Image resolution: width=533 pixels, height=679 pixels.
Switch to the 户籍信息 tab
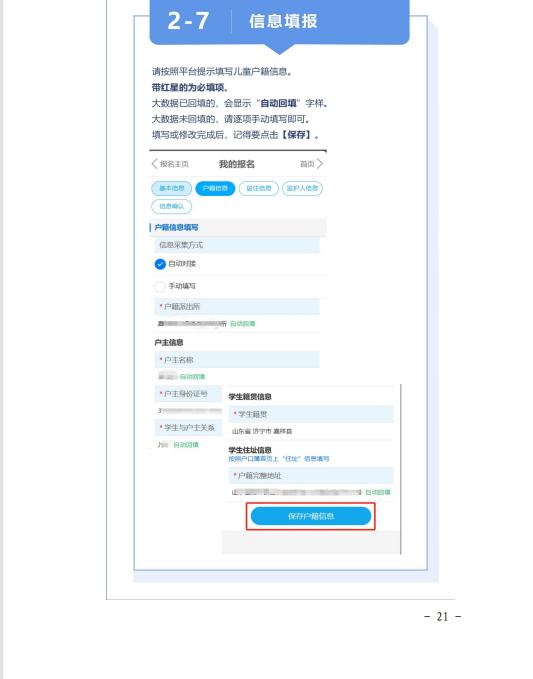215,188
